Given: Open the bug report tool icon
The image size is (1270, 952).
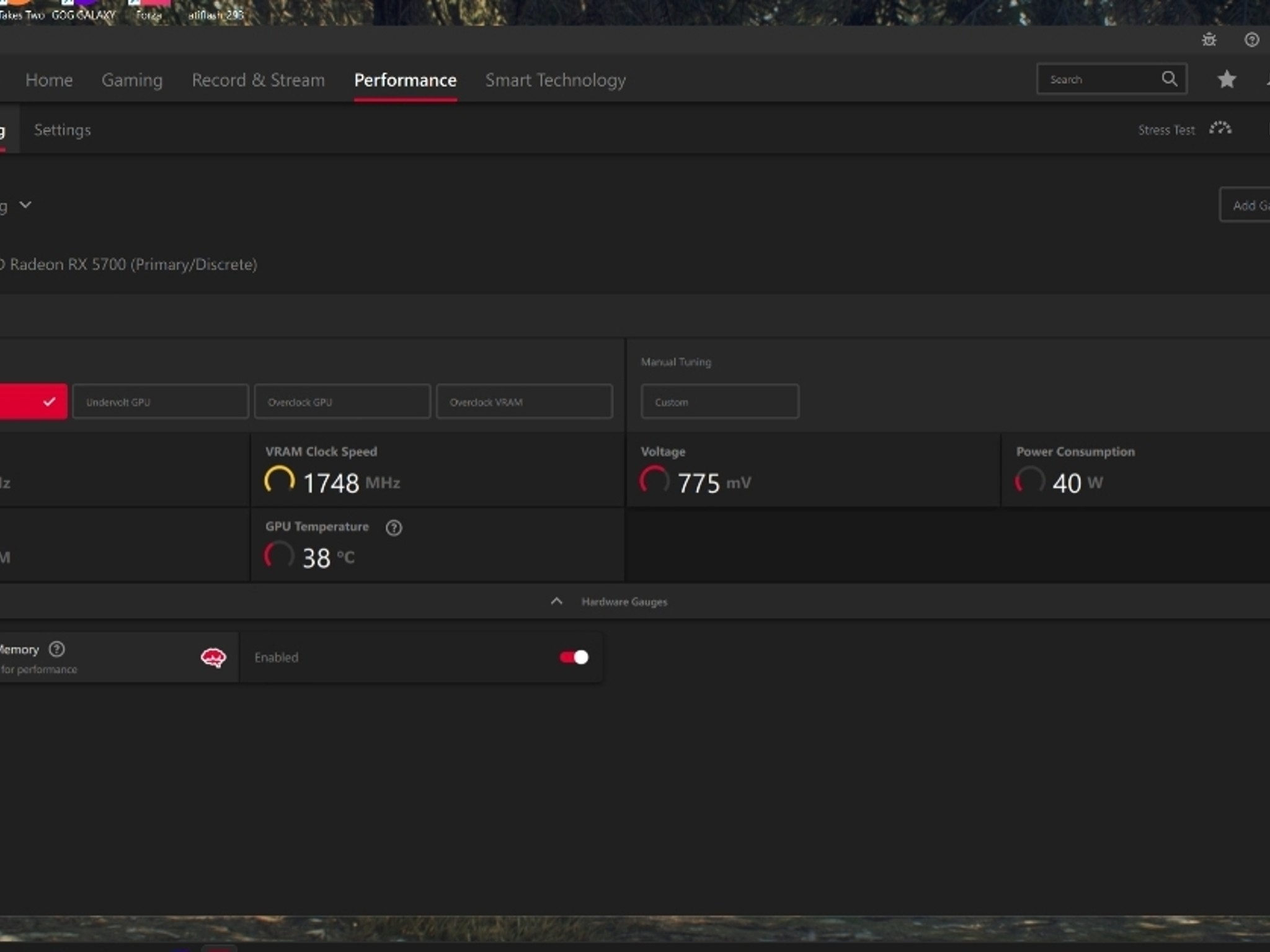Looking at the screenshot, I should point(1209,40).
